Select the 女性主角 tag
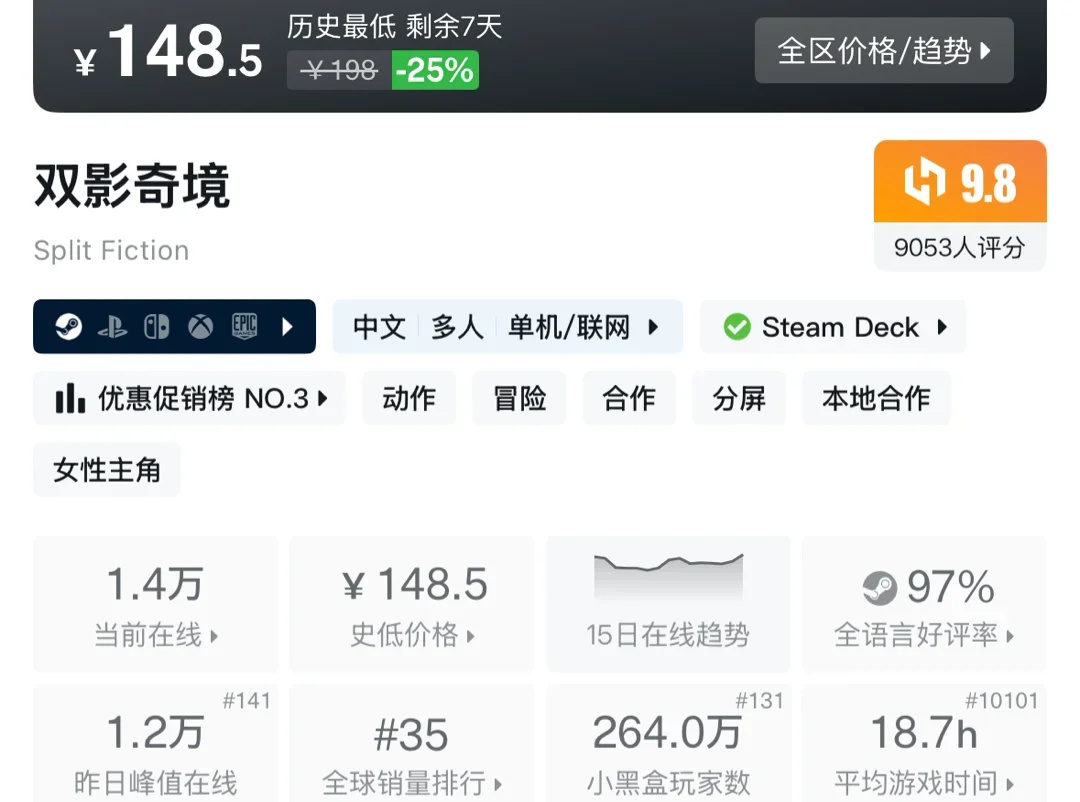The width and height of the screenshot is (1080, 802). 107,470
